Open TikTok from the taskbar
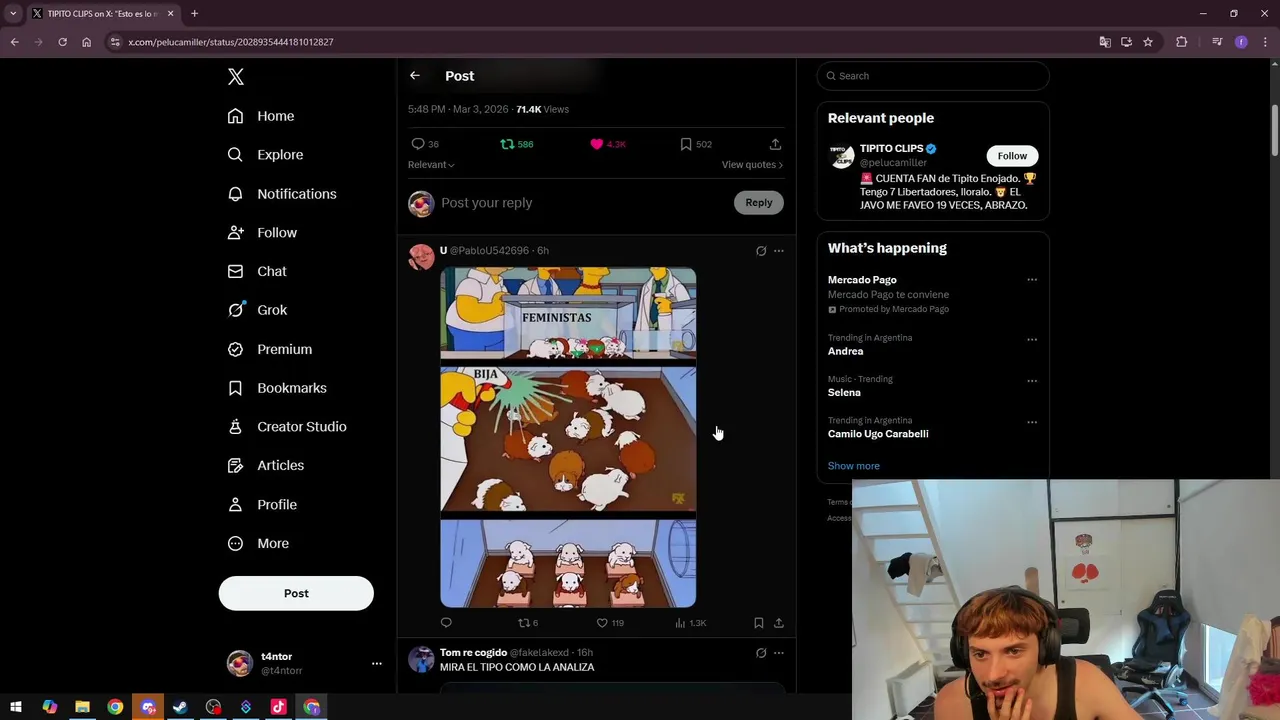The width and height of the screenshot is (1280, 720). pyautogui.click(x=279, y=707)
